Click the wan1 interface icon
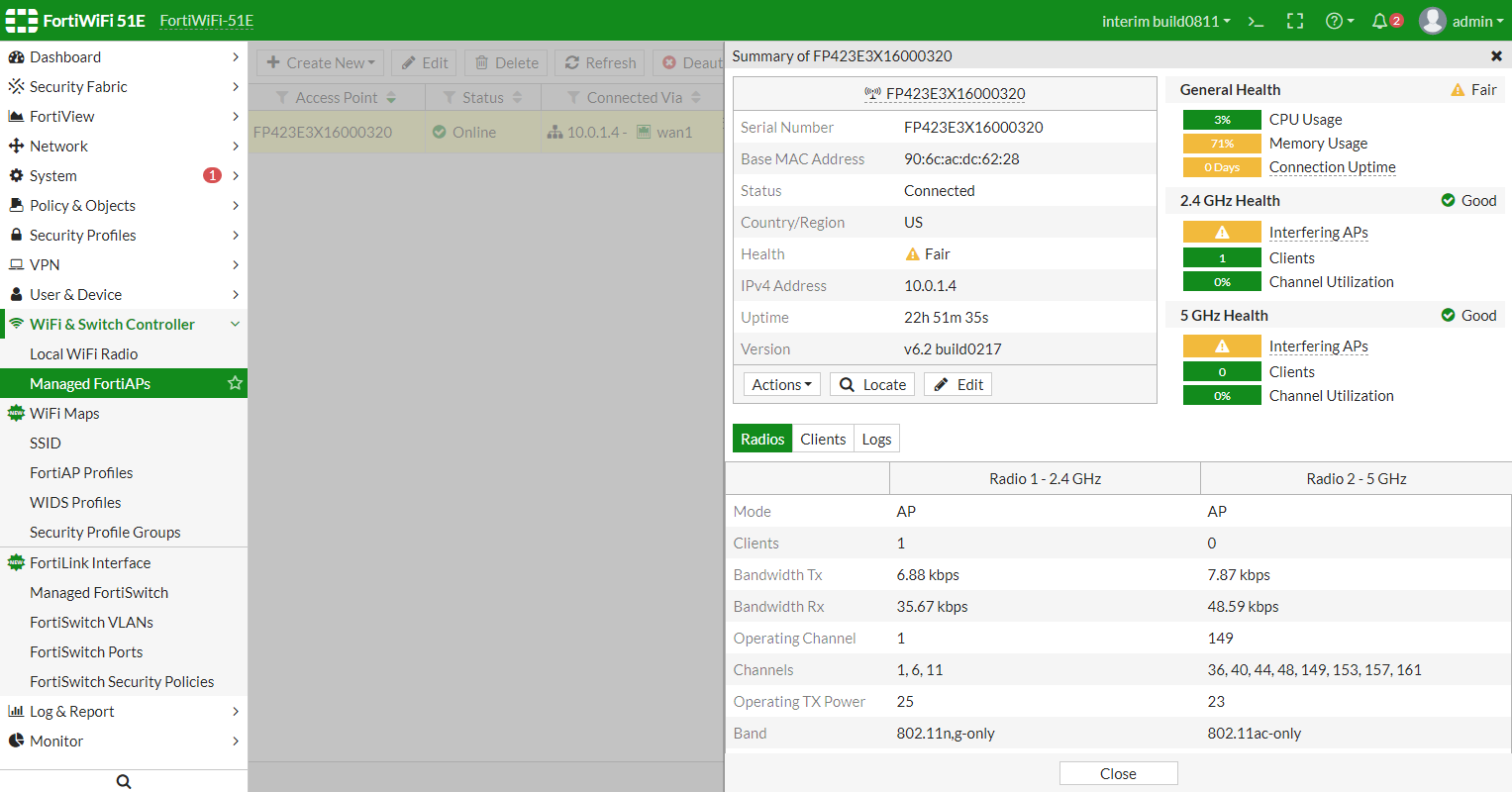The image size is (1512, 792). [x=644, y=132]
